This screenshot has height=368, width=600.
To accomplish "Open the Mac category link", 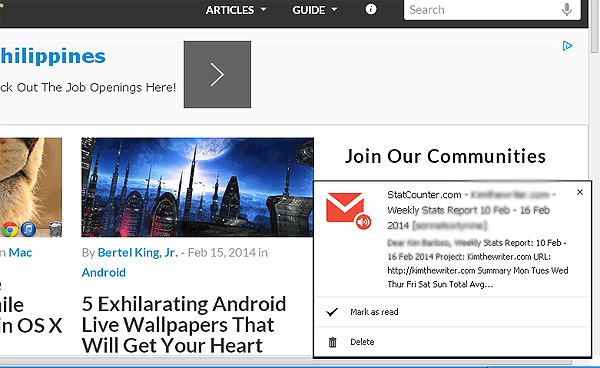I will coord(20,252).
